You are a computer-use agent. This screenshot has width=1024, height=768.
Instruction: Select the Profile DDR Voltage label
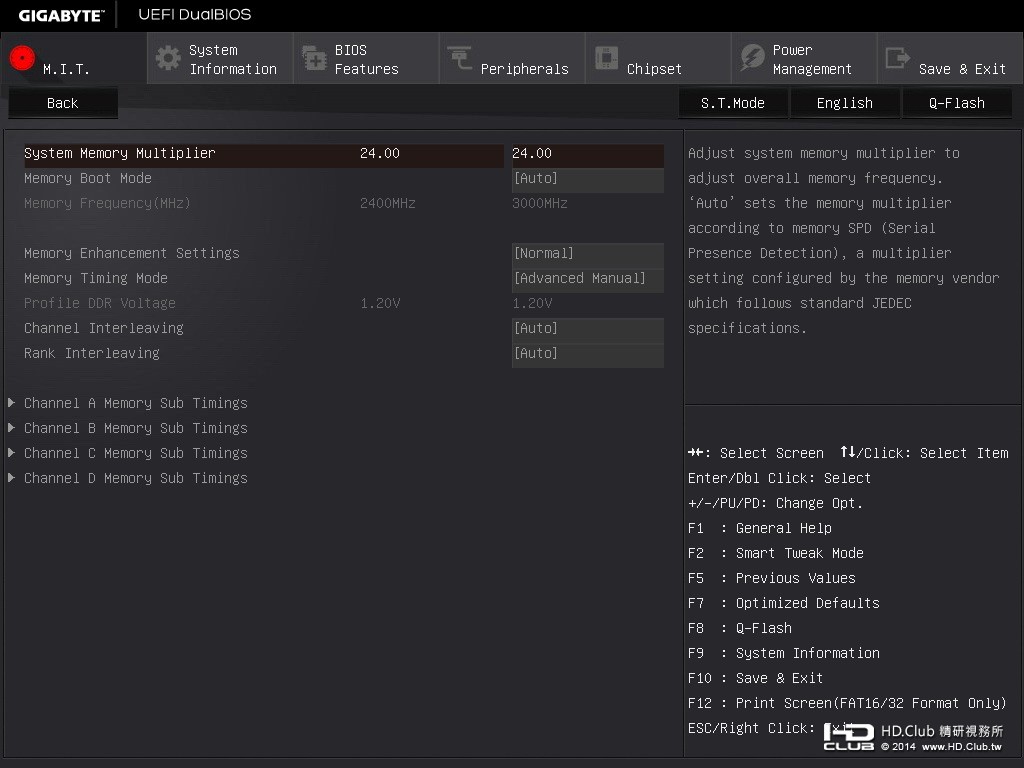(x=100, y=303)
